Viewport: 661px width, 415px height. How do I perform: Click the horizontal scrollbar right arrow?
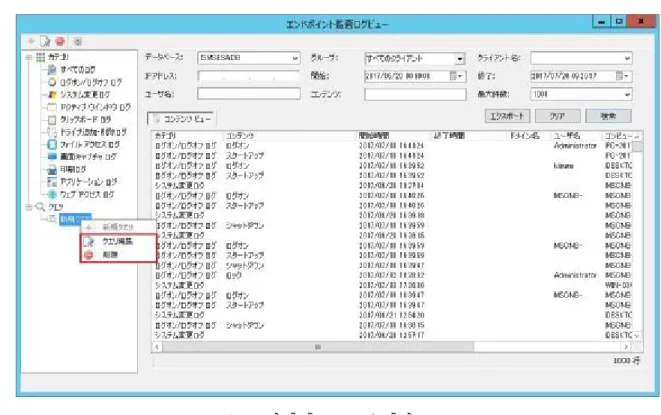[x=626, y=347]
